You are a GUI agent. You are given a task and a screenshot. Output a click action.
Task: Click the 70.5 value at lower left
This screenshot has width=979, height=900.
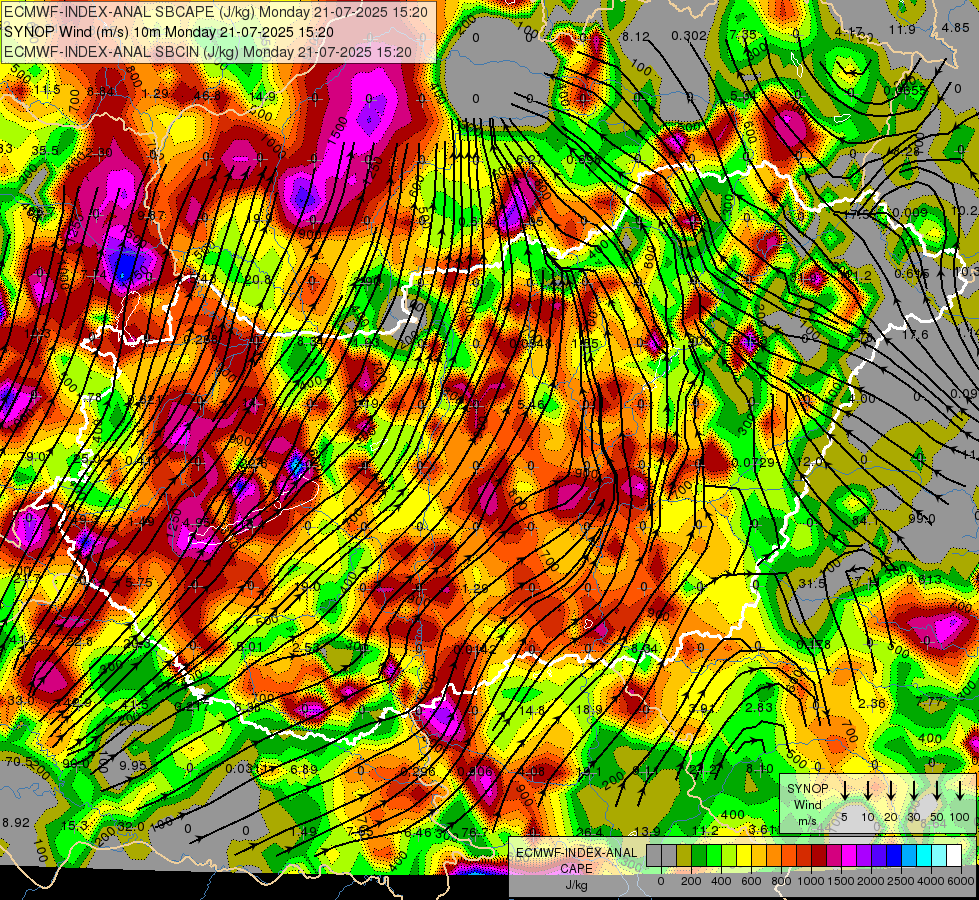(x=19, y=761)
